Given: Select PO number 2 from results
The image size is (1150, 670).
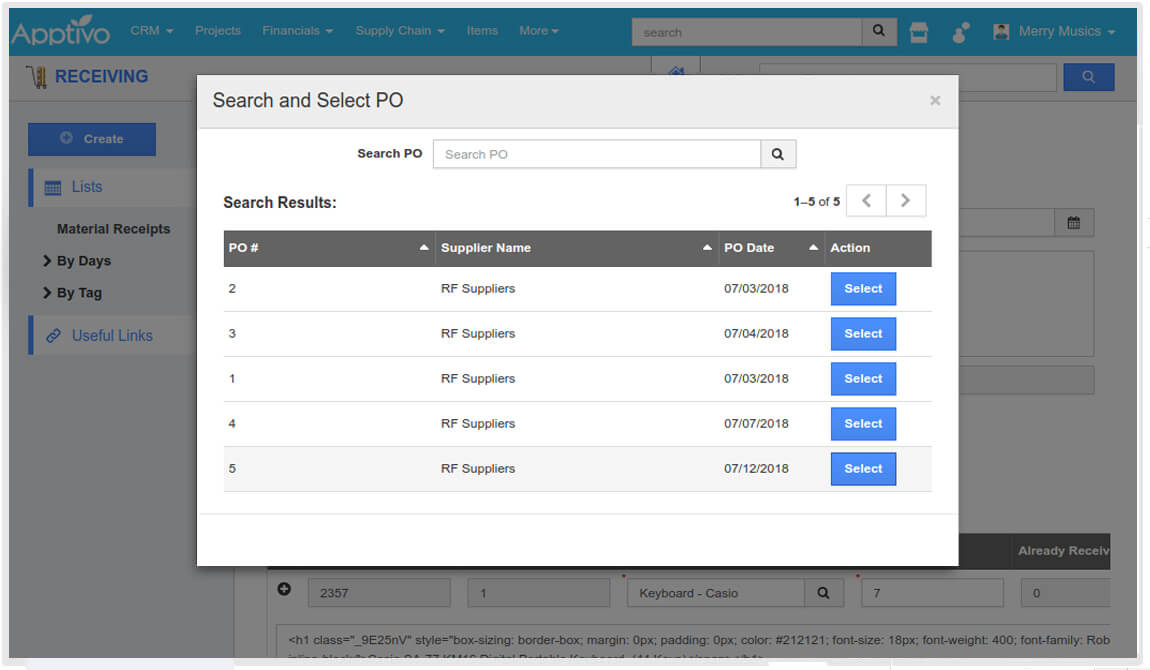Looking at the screenshot, I should tap(863, 289).
